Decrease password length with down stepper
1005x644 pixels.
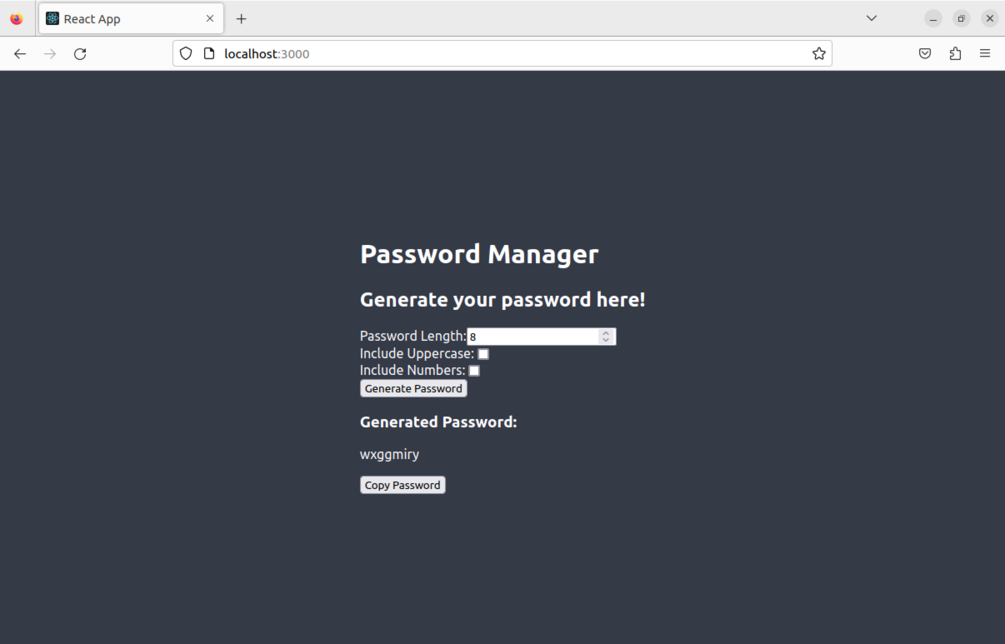[x=606, y=341]
